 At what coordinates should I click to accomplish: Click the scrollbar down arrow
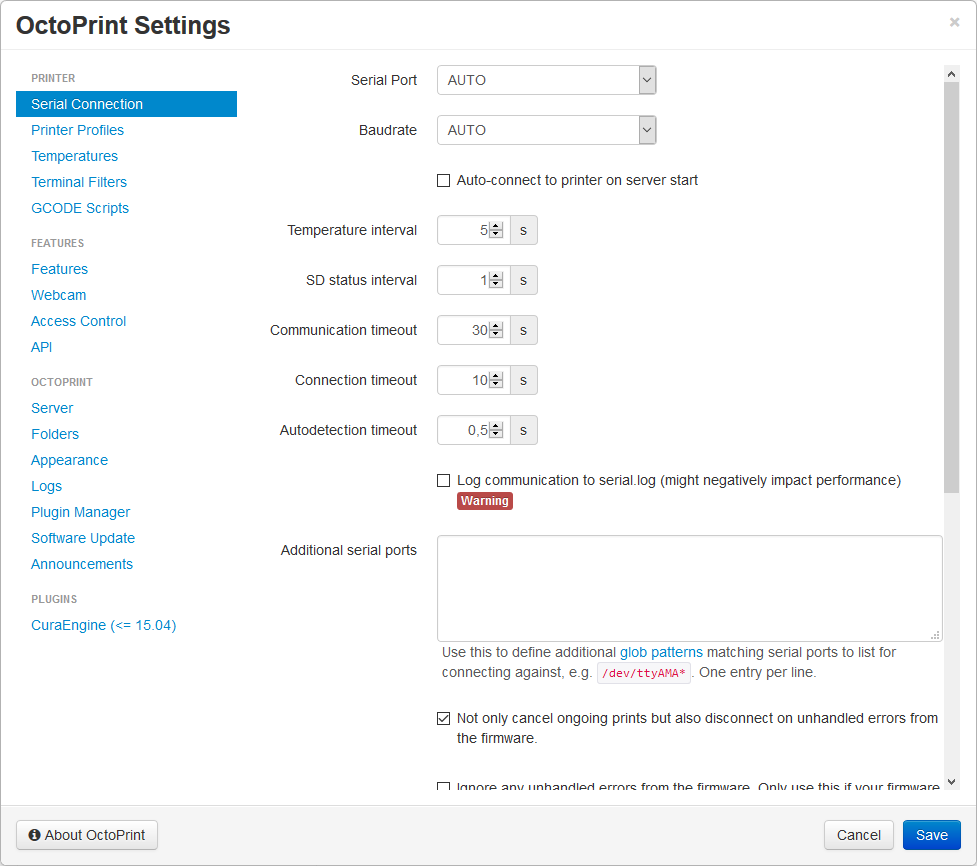[x=951, y=782]
